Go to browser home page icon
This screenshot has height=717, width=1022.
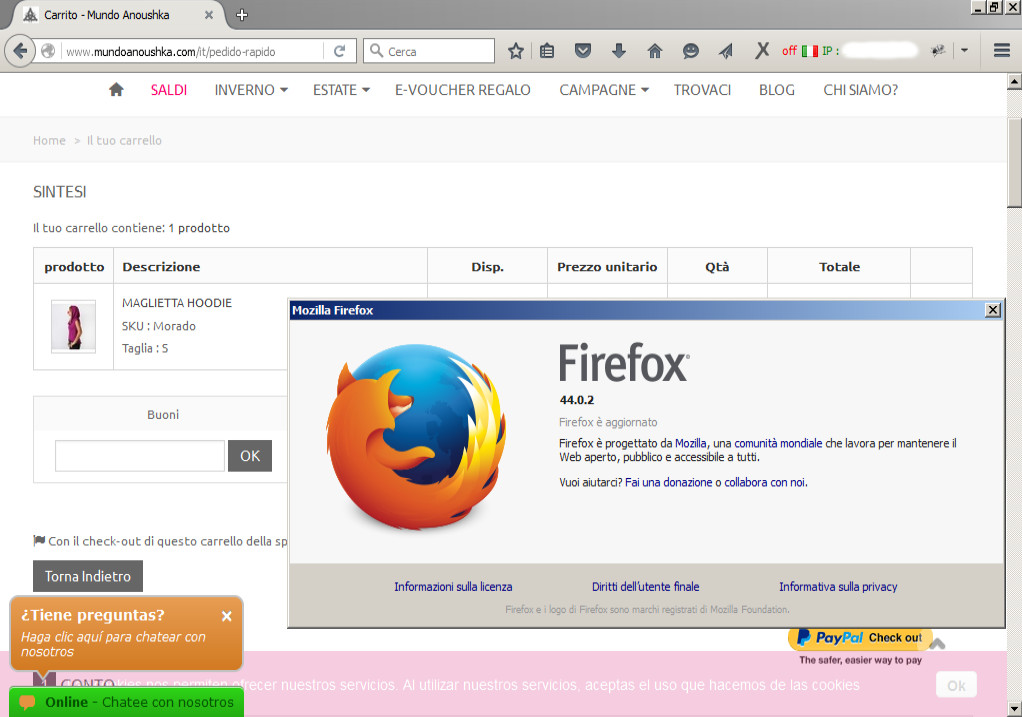[x=654, y=51]
